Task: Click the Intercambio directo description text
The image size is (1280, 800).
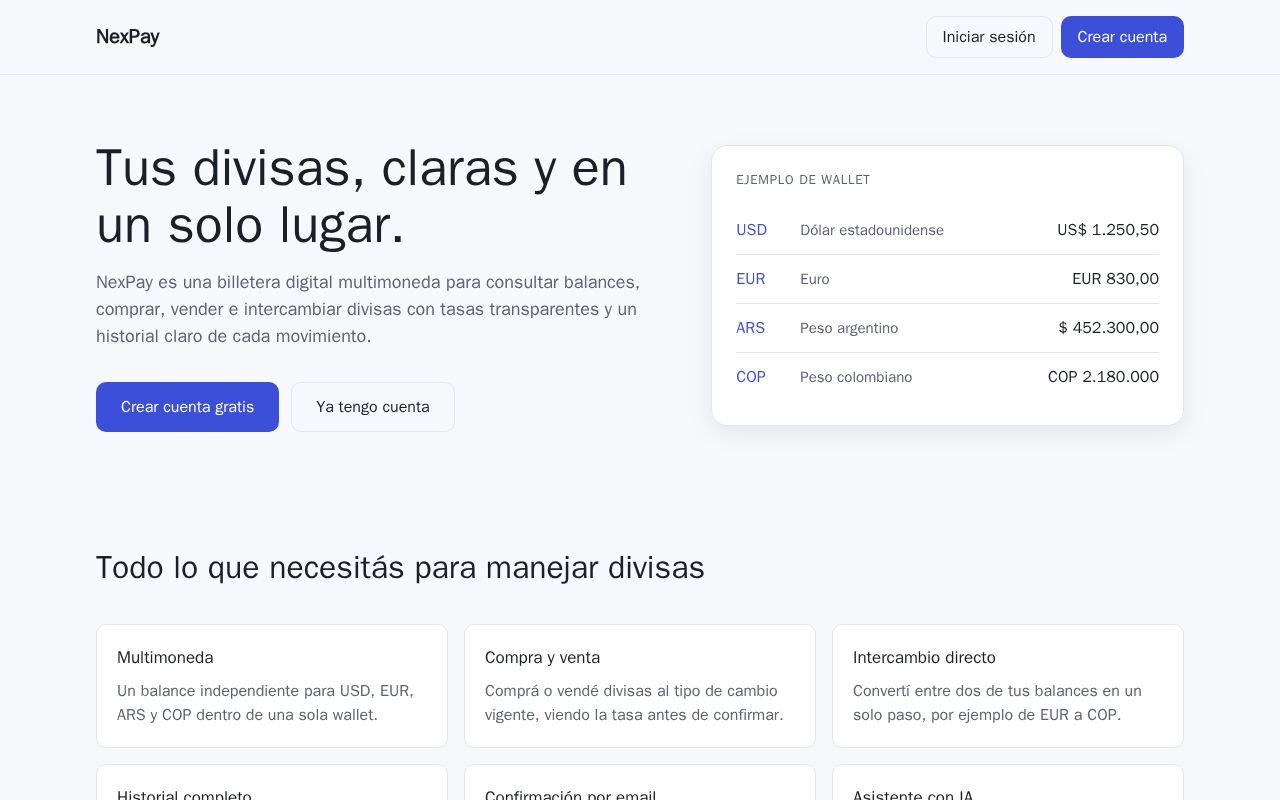Action: 997,703
